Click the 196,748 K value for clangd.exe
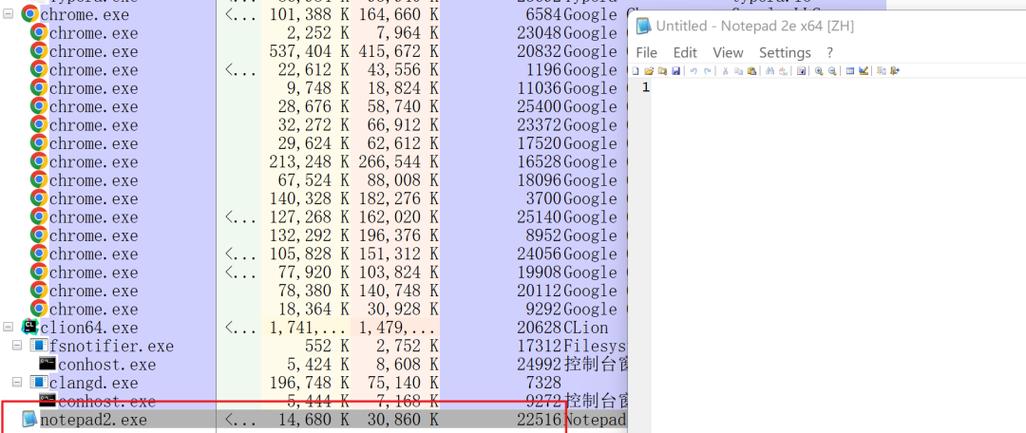This screenshot has height=433, width=1026. (x=309, y=382)
